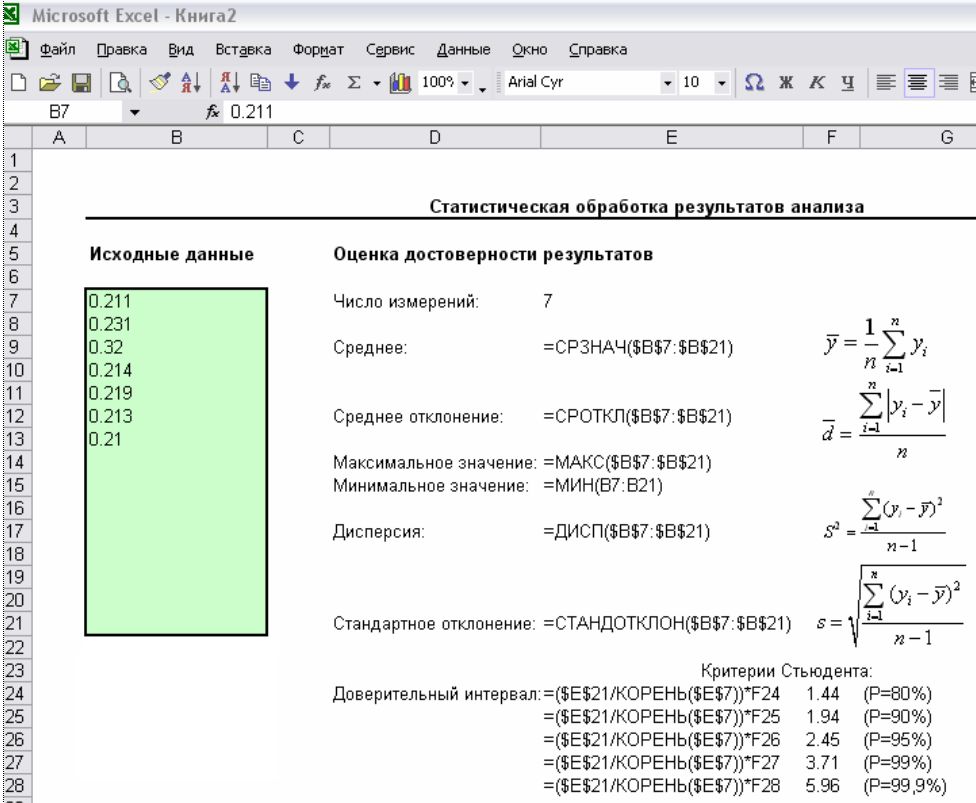This screenshot has height=803, width=976.
Task: Expand the Name Box dropdown
Action: [134, 113]
